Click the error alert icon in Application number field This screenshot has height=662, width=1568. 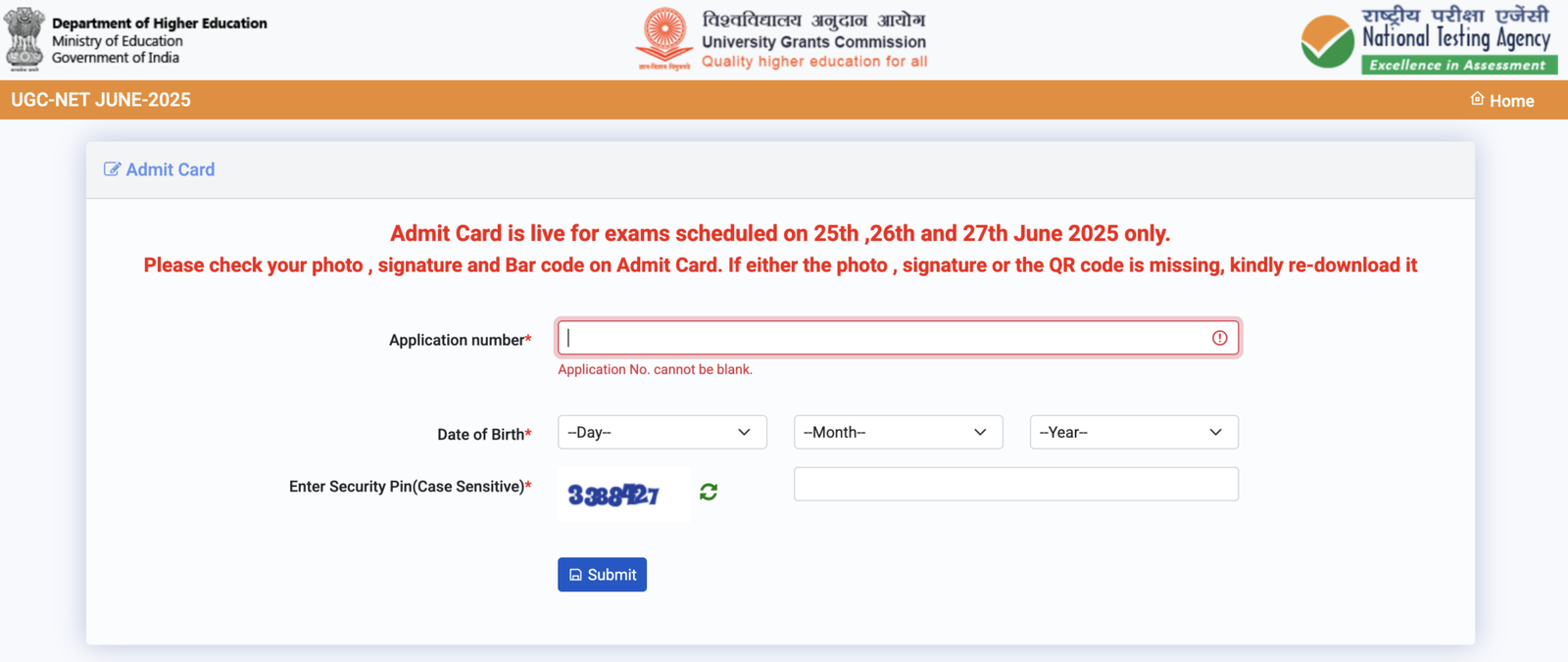click(x=1218, y=337)
